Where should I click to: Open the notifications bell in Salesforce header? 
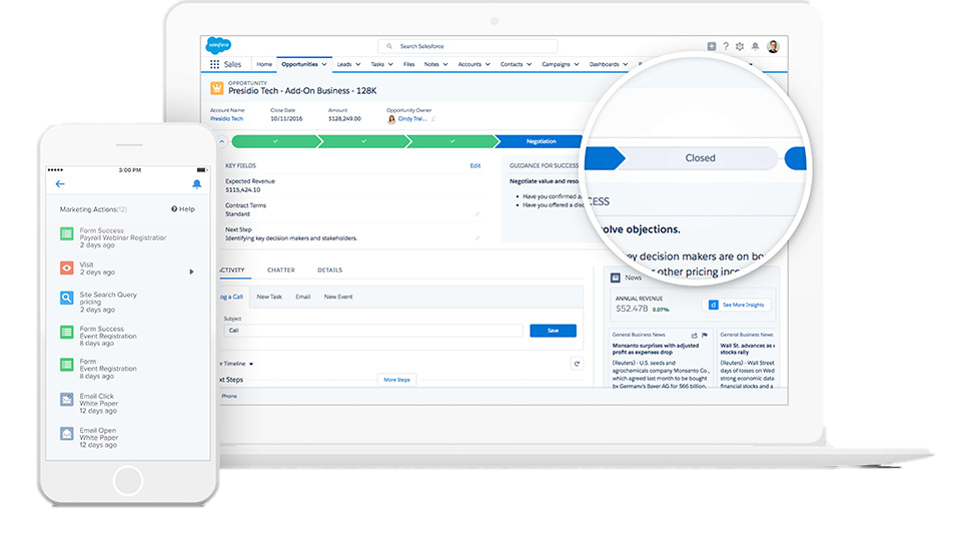point(755,46)
